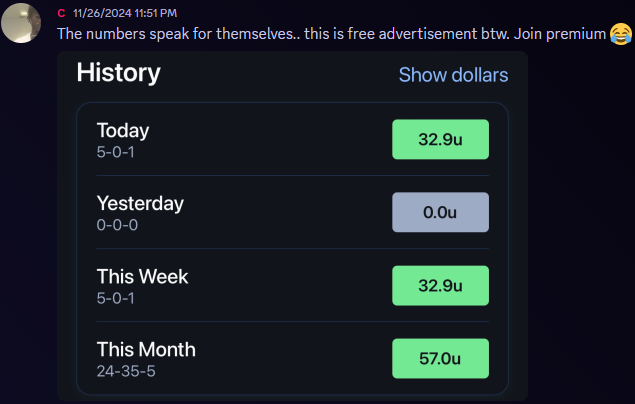
Task: Select the 'This Week' history row label
Action: [x=143, y=277]
